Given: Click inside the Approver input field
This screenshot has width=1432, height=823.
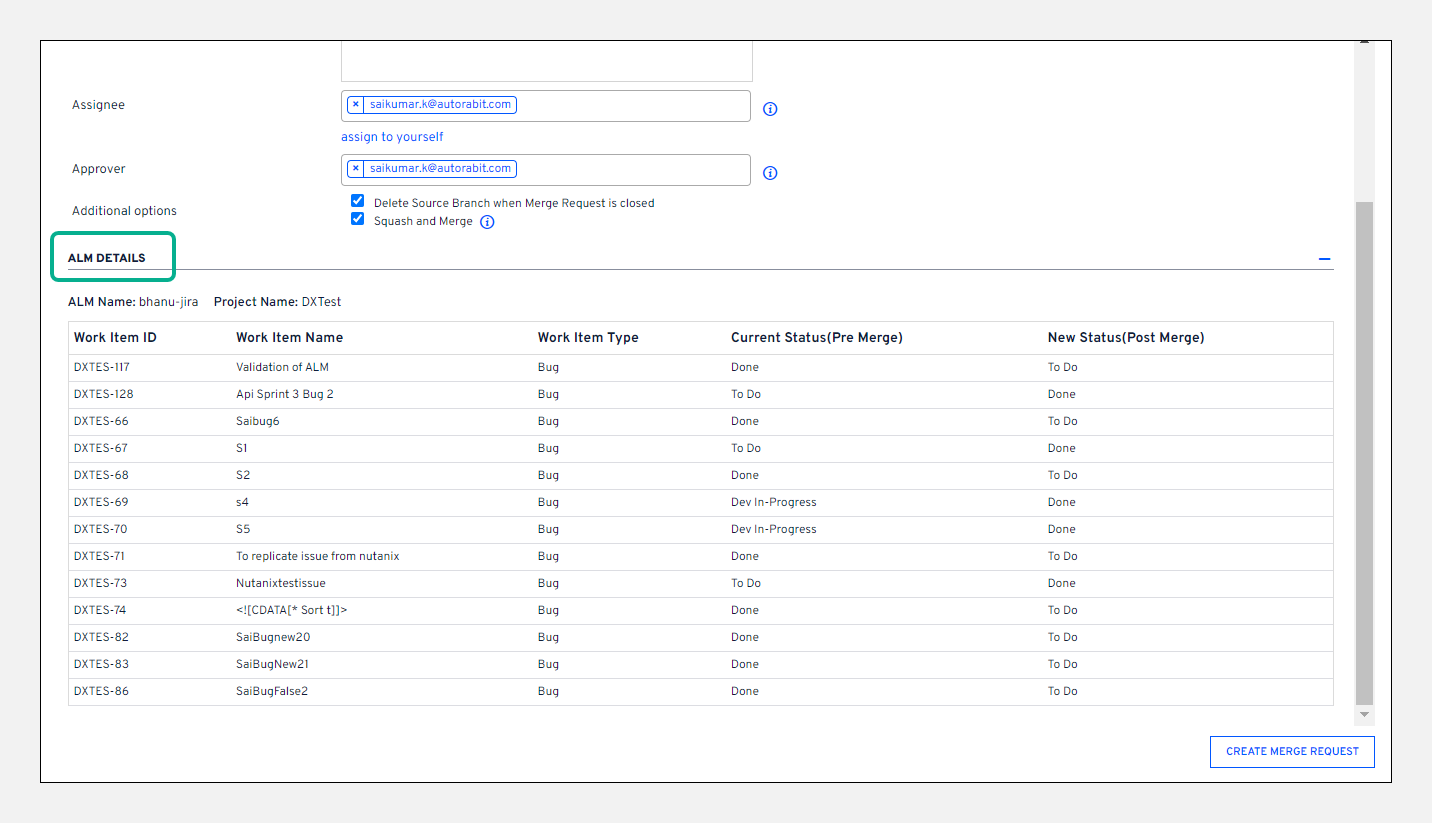Looking at the screenshot, I should tap(630, 170).
